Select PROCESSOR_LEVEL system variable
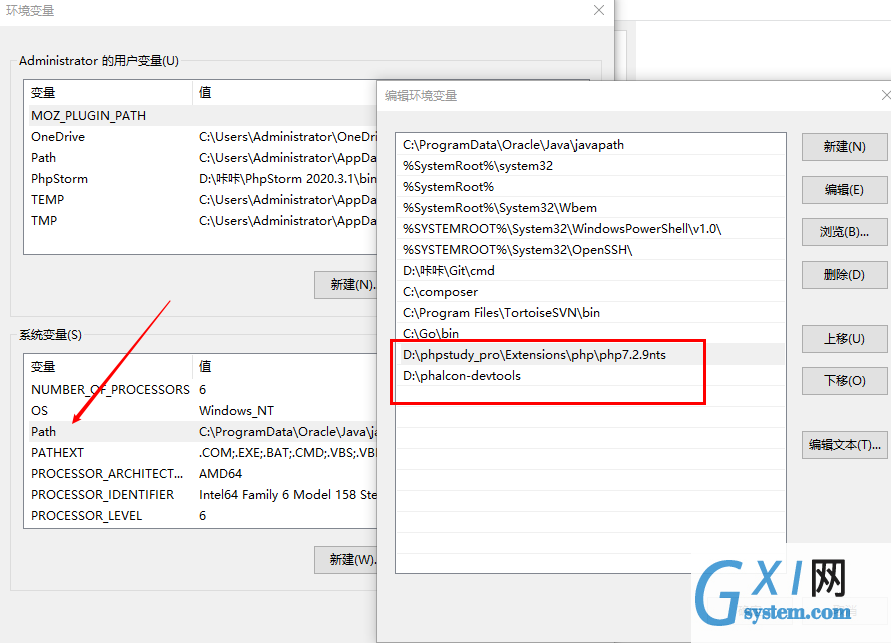 coord(202,516)
